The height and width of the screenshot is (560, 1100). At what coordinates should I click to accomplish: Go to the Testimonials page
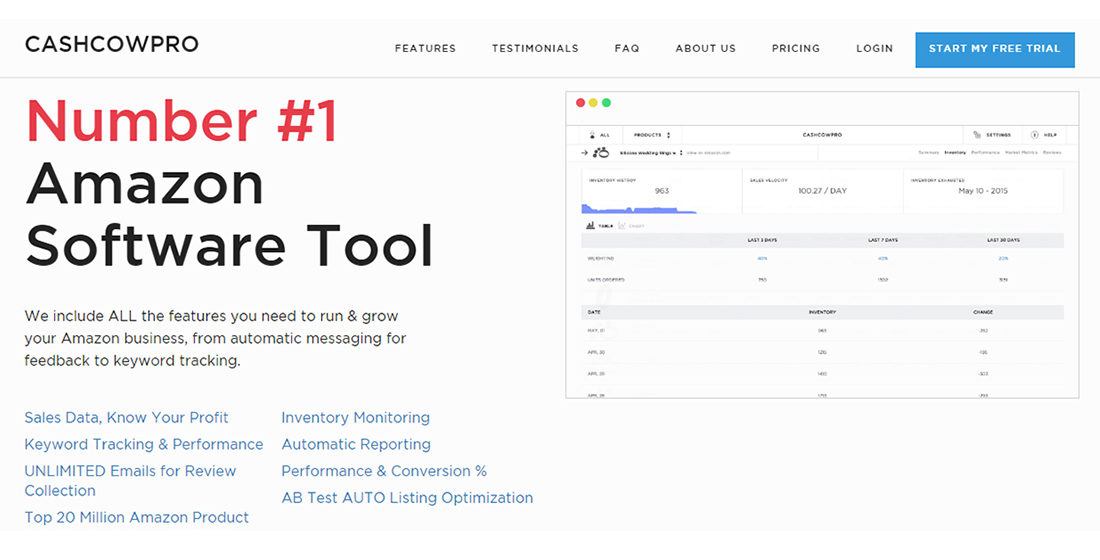[x=535, y=48]
